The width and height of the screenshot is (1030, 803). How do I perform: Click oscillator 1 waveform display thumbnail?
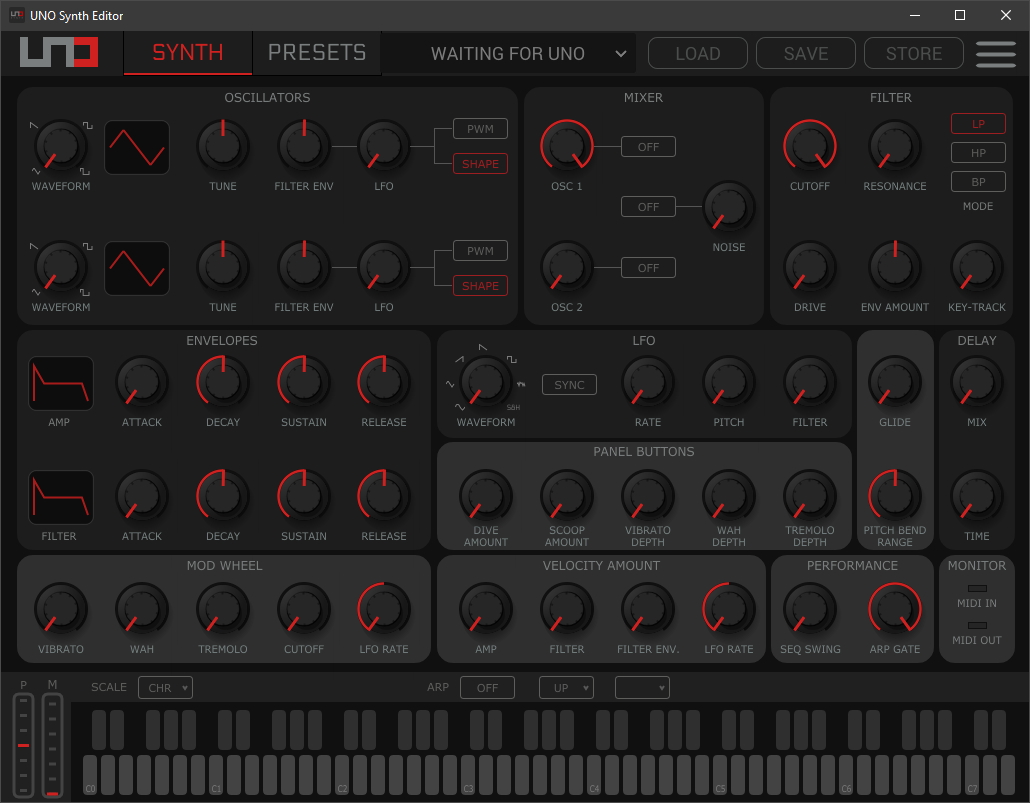[x=137, y=147]
